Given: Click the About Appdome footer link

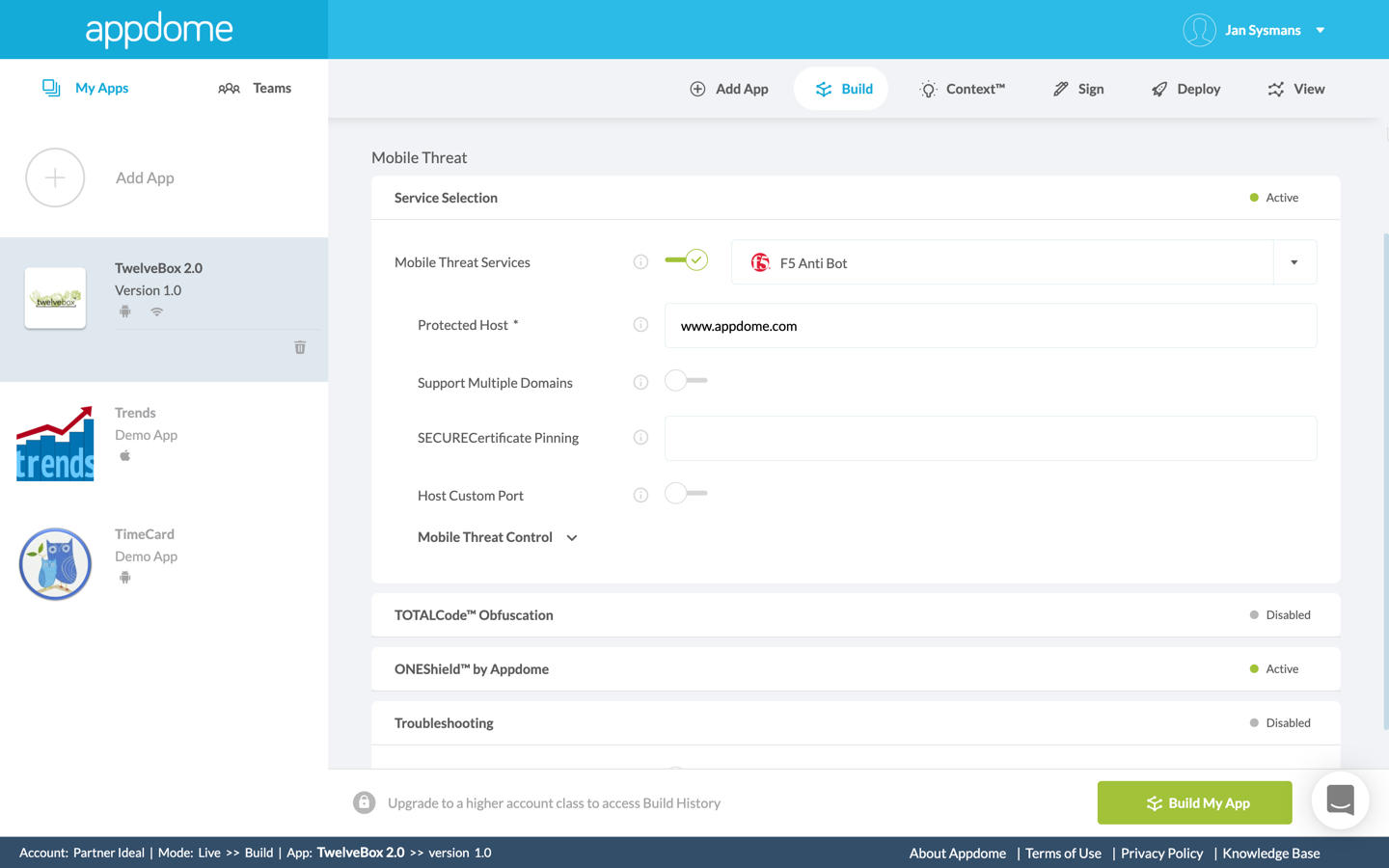Looking at the screenshot, I should coord(957,854).
